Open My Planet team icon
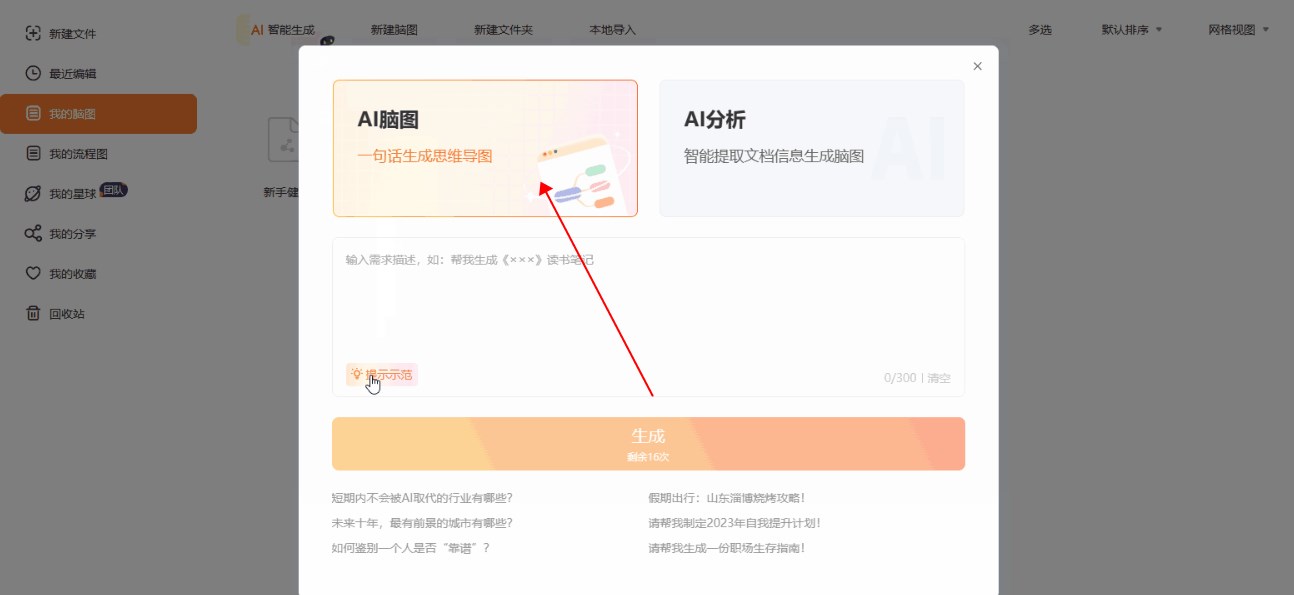Image resolution: width=1294 pixels, height=595 pixels. coord(33,194)
